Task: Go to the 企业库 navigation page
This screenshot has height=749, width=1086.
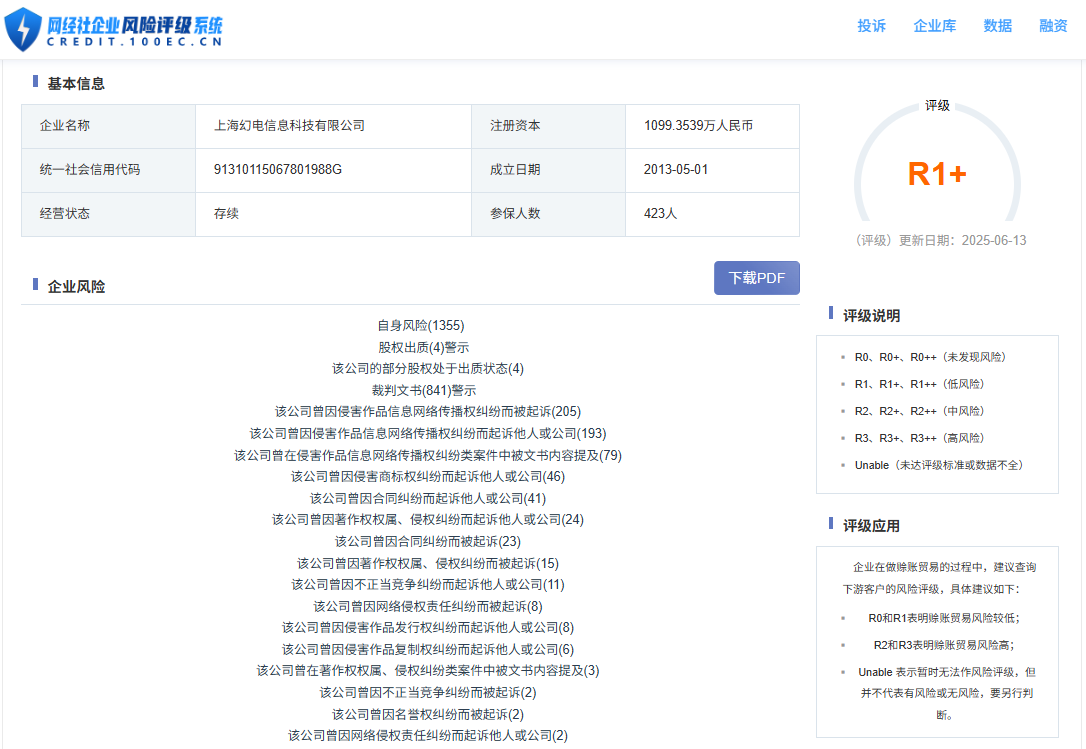Action: 934,26
